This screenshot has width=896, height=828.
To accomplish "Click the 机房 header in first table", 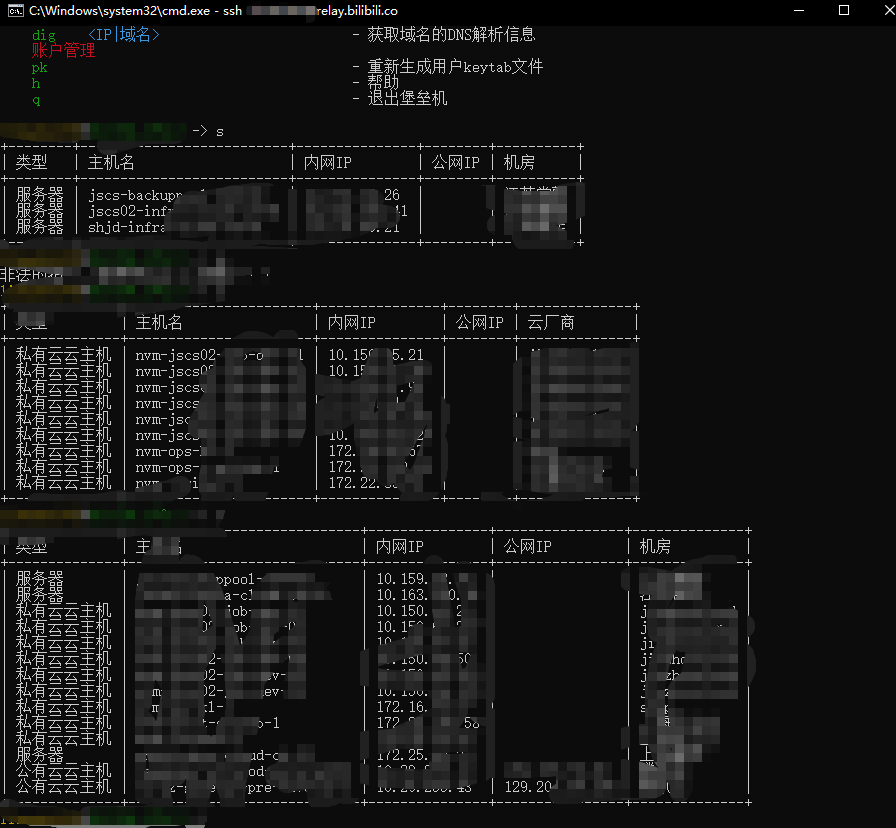I will coord(519,162).
